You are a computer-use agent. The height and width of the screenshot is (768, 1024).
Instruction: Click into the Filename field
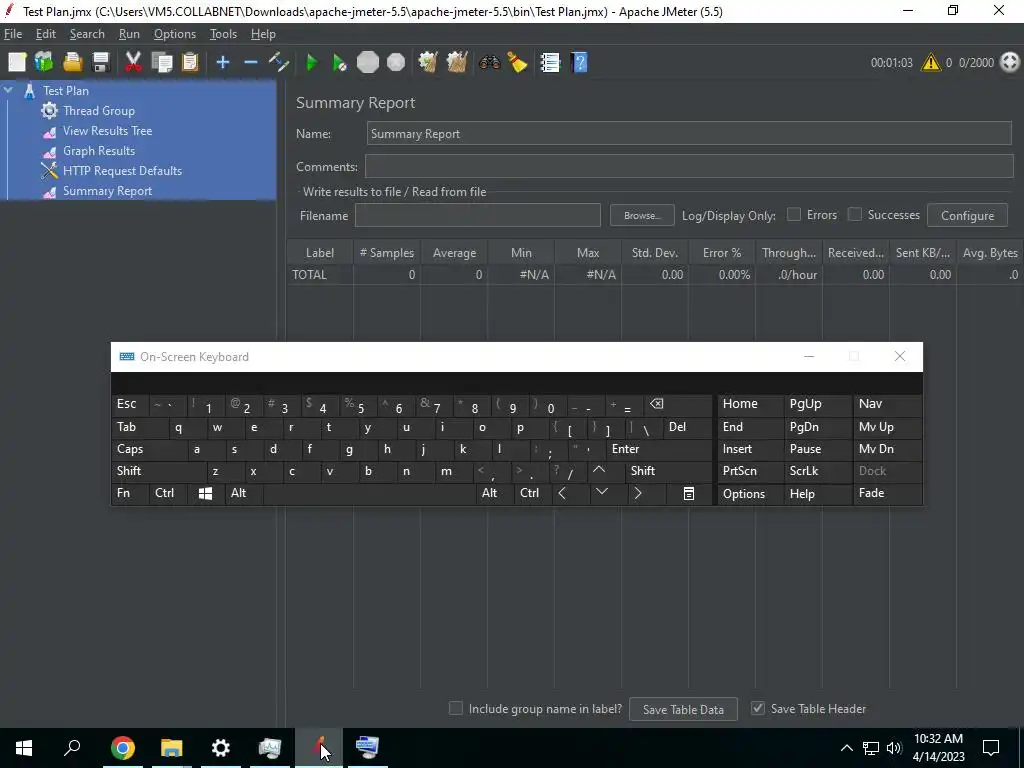[477, 216]
